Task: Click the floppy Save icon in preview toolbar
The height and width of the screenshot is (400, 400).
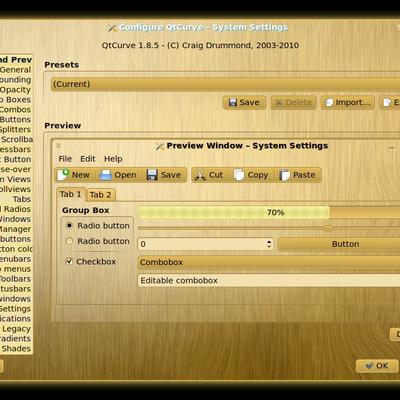Action: point(152,175)
